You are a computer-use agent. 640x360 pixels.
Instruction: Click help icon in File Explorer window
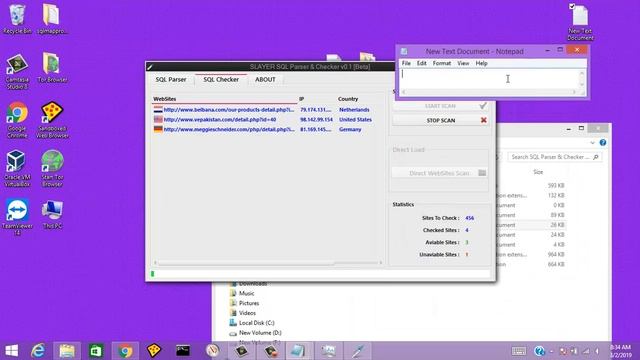click(x=603, y=142)
